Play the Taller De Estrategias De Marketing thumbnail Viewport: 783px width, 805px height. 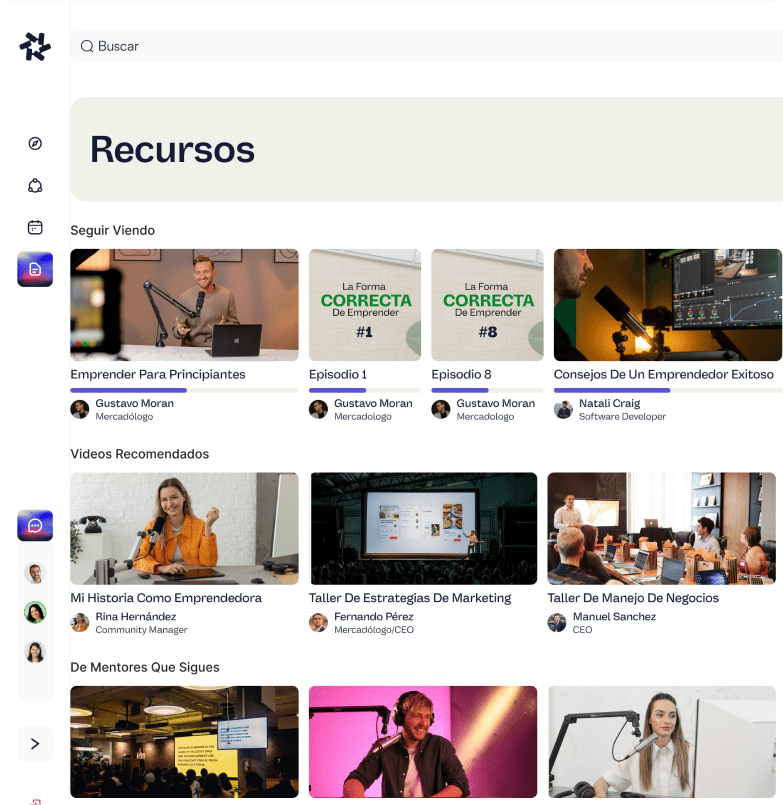coord(423,528)
